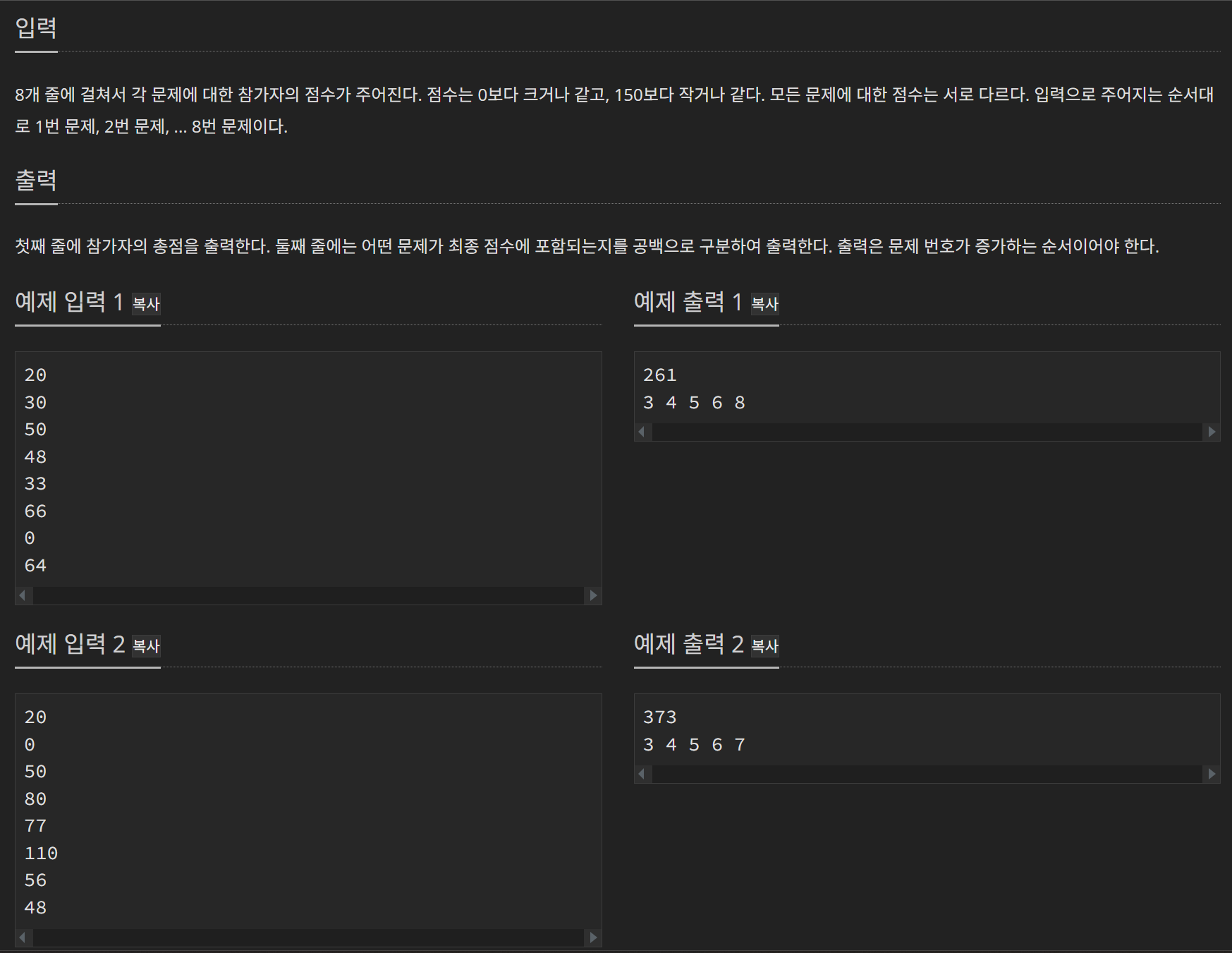This screenshot has height=953, width=1232.
Task: Click the output description starting '첫째 줄에'
Action: (x=587, y=246)
